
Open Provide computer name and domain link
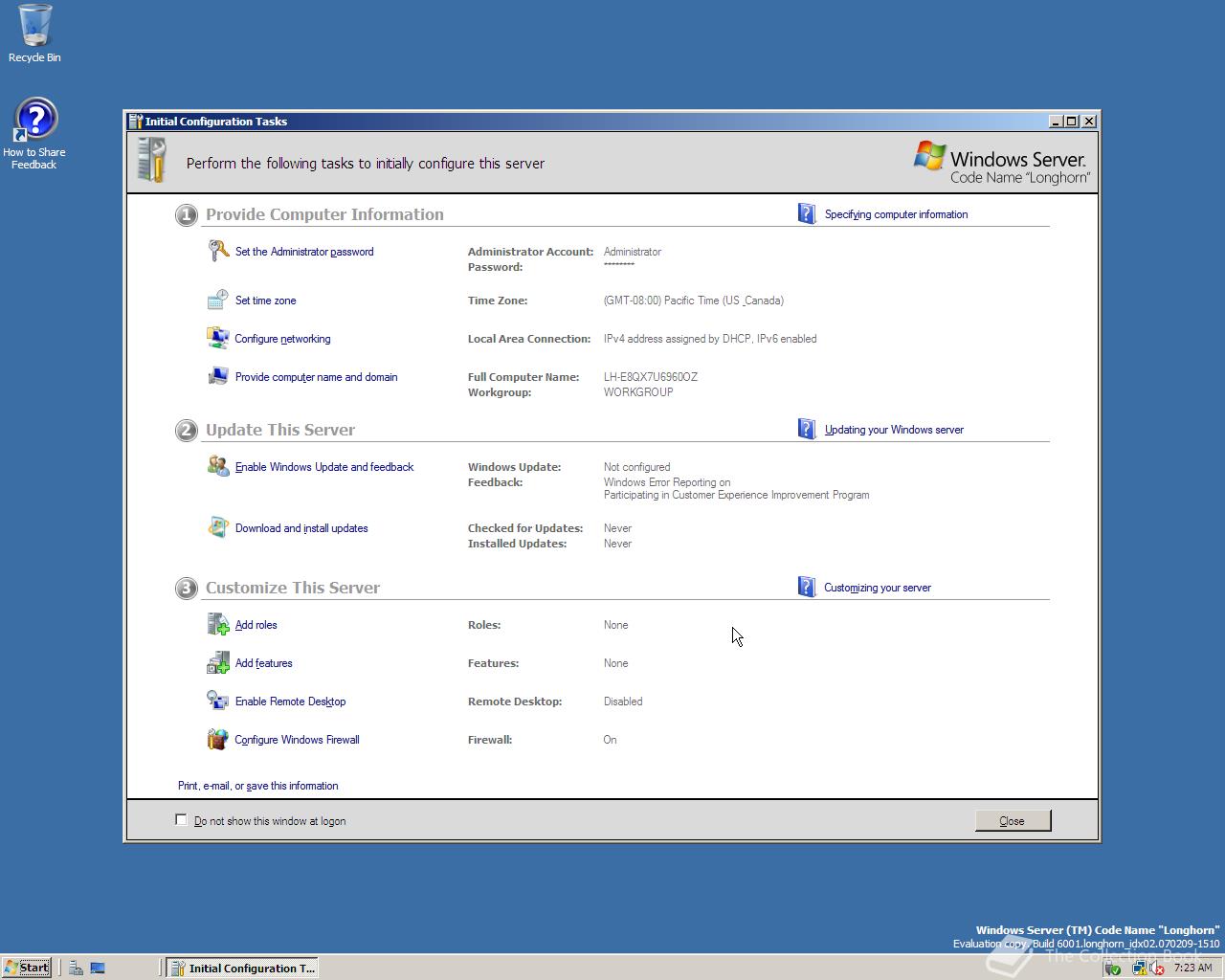[x=316, y=377]
